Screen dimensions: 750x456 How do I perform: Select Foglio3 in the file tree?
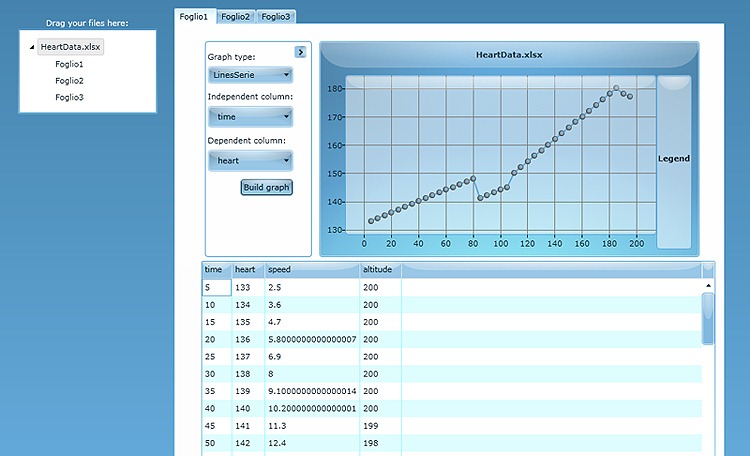pyautogui.click(x=69, y=97)
